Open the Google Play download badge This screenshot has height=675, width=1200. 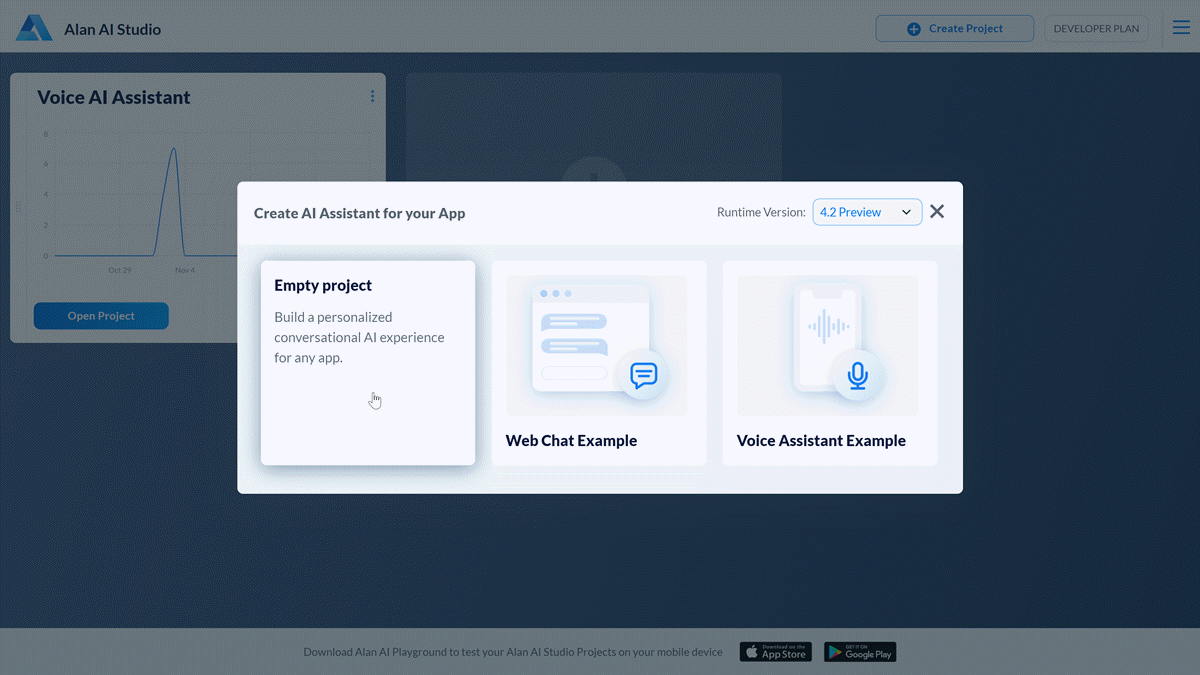(x=860, y=652)
